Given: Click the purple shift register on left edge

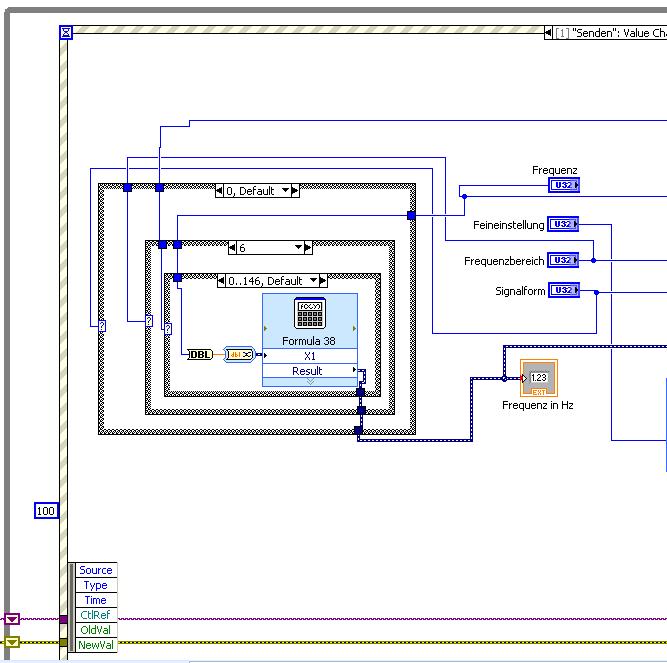Looking at the screenshot, I should [x=12, y=619].
